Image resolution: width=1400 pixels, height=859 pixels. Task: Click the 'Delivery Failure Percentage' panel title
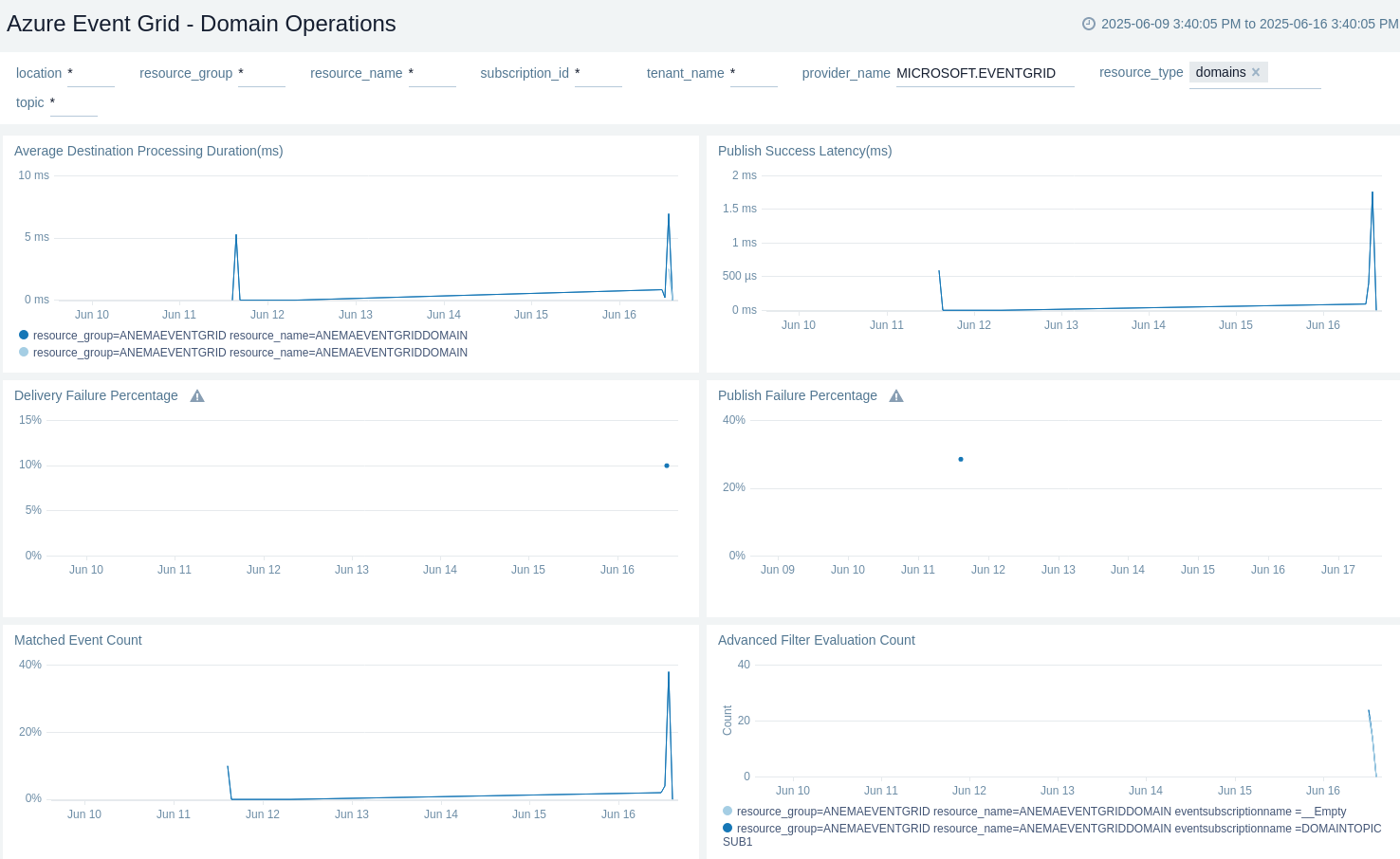tap(96, 395)
